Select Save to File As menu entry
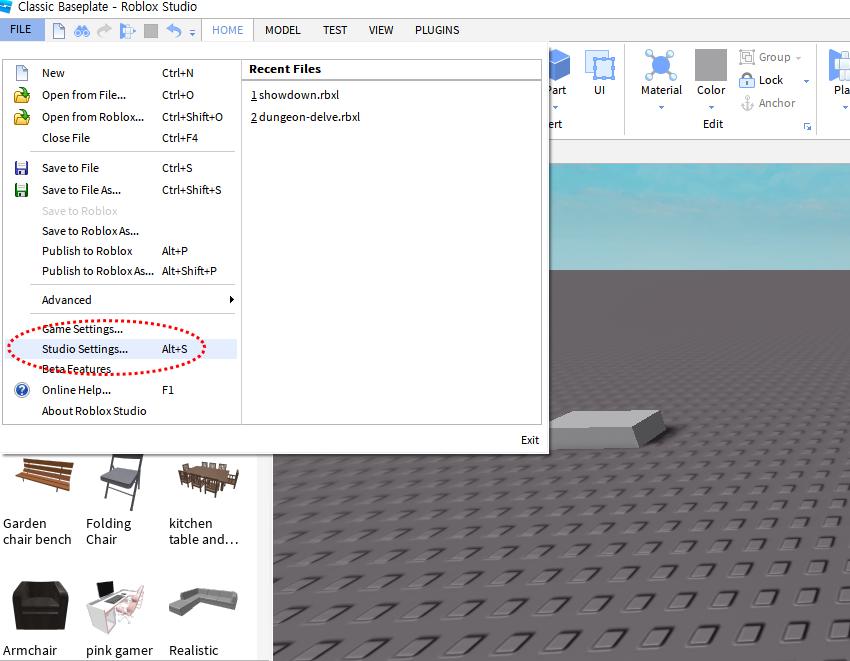This screenshot has width=850, height=661. (x=121, y=190)
